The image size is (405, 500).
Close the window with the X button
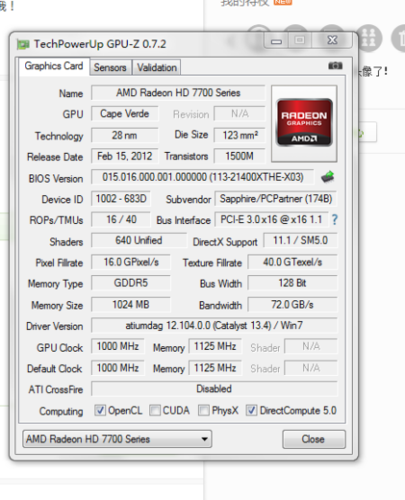[332, 40]
